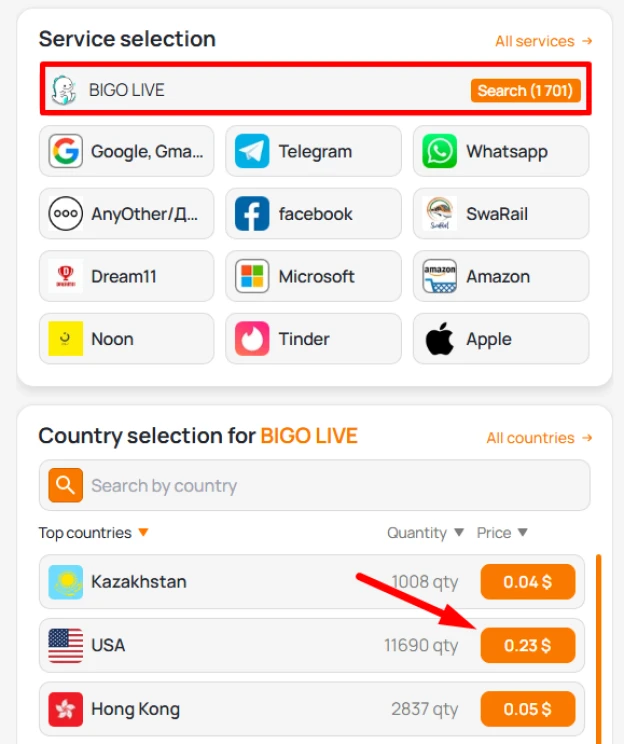Select the Microsoft logo service
The height and width of the screenshot is (744, 624).
tap(252, 276)
